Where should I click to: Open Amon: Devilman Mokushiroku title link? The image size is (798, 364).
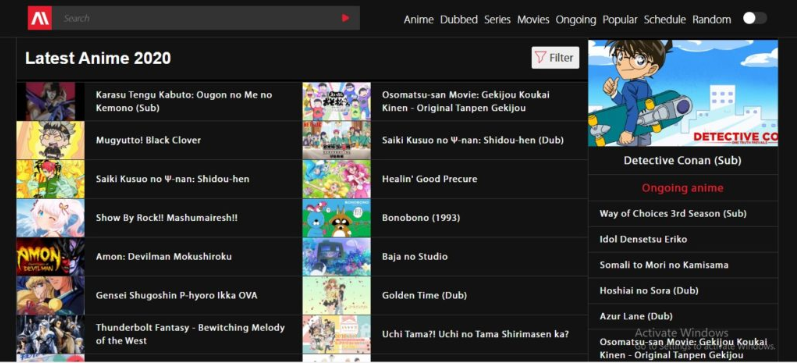point(163,257)
